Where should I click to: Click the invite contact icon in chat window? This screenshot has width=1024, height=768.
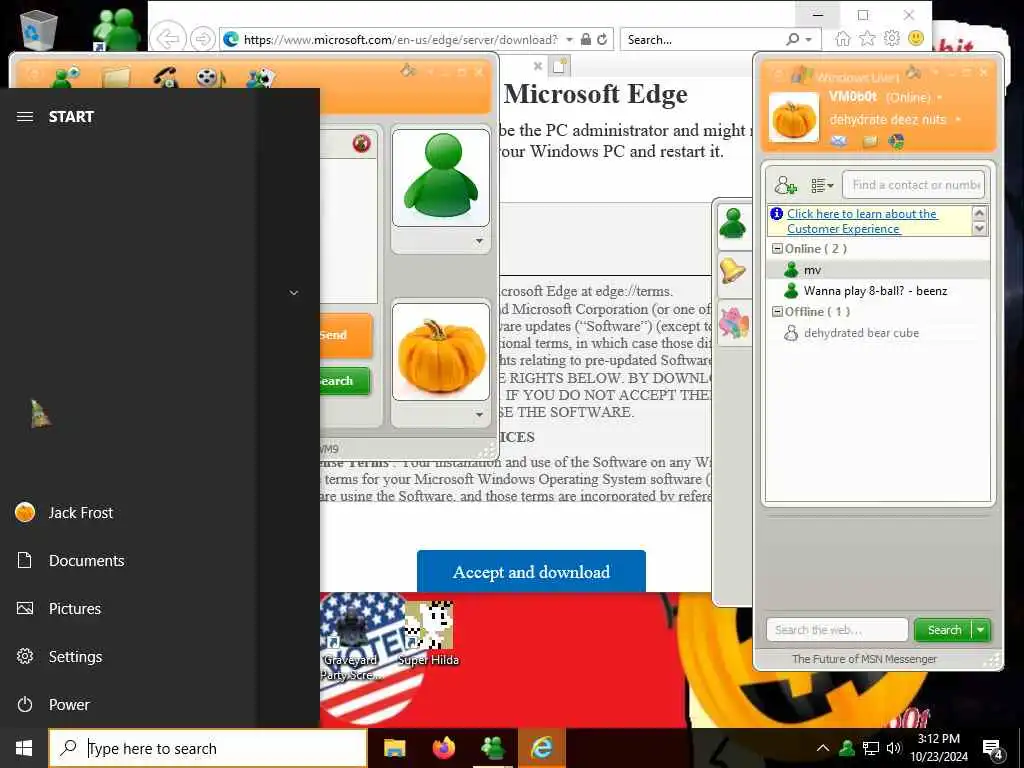pos(65,76)
